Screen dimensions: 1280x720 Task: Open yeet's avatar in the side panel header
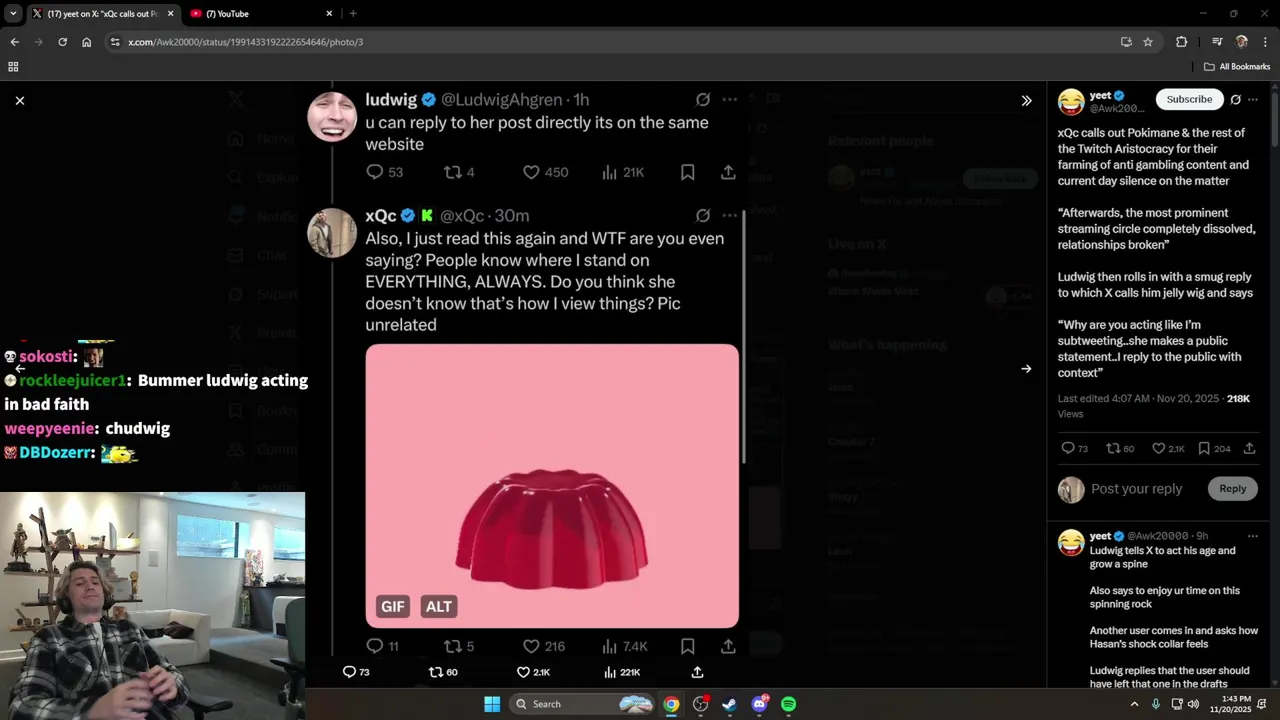[x=1071, y=101]
